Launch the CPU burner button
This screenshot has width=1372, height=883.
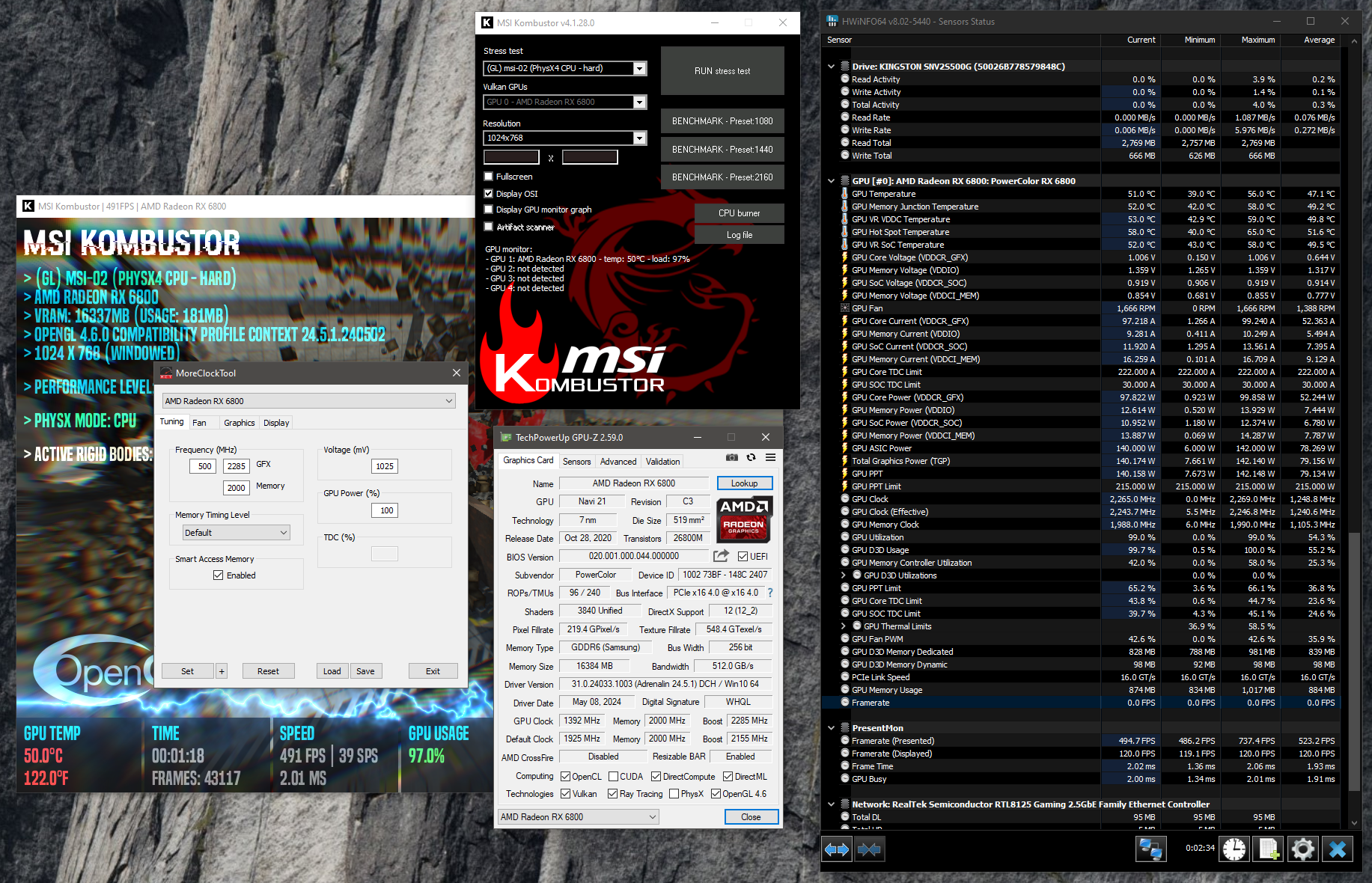point(740,213)
